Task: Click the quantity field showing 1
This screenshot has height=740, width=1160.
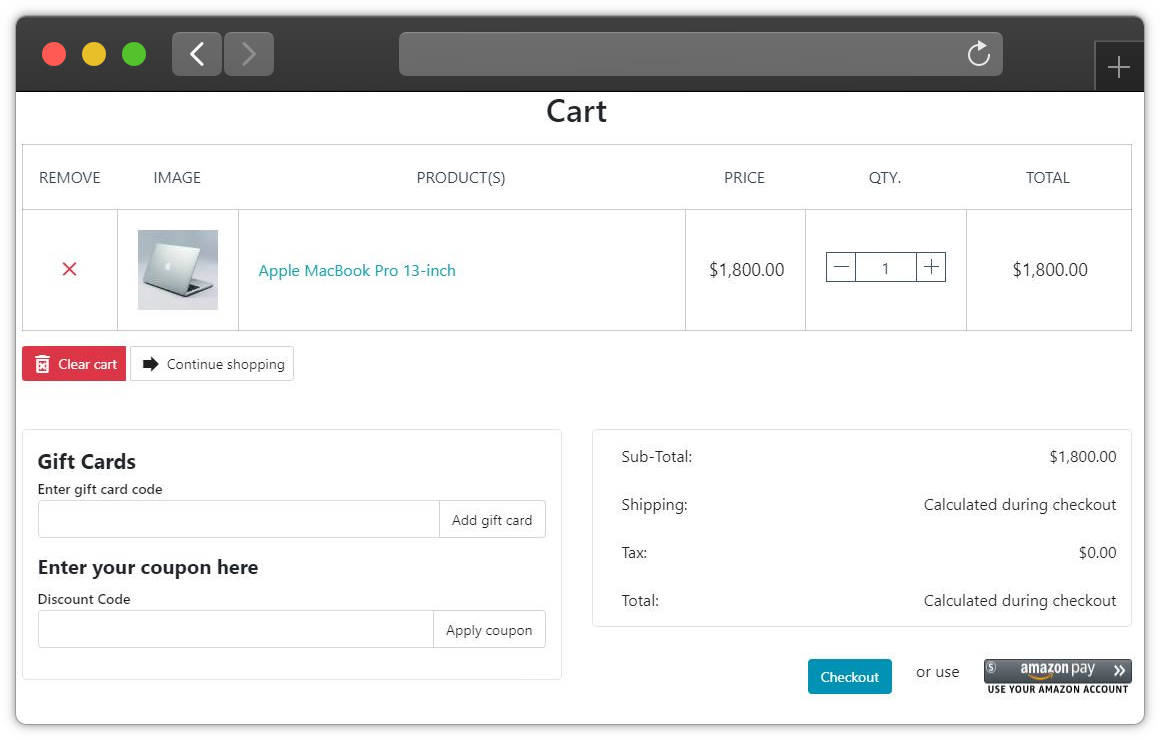Action: point(886,268)
